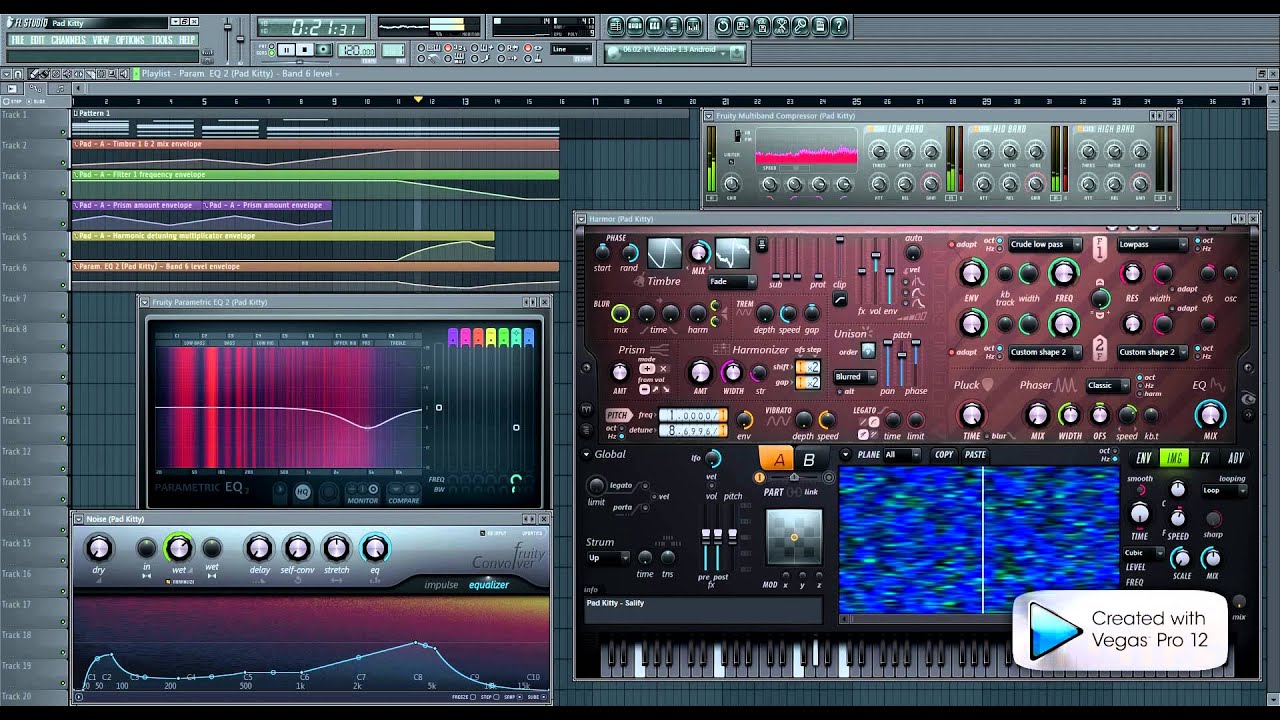Click the MONITOR button in Parametric EQ 2
Image resolution: width=1280 pixels, height=720 pixels.
(x=363, y=494)
